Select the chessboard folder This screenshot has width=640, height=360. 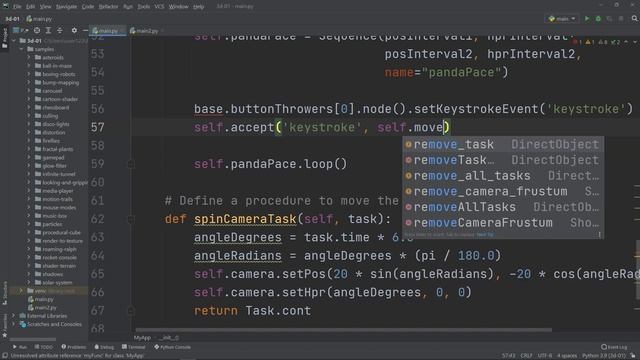coord(52,108)
